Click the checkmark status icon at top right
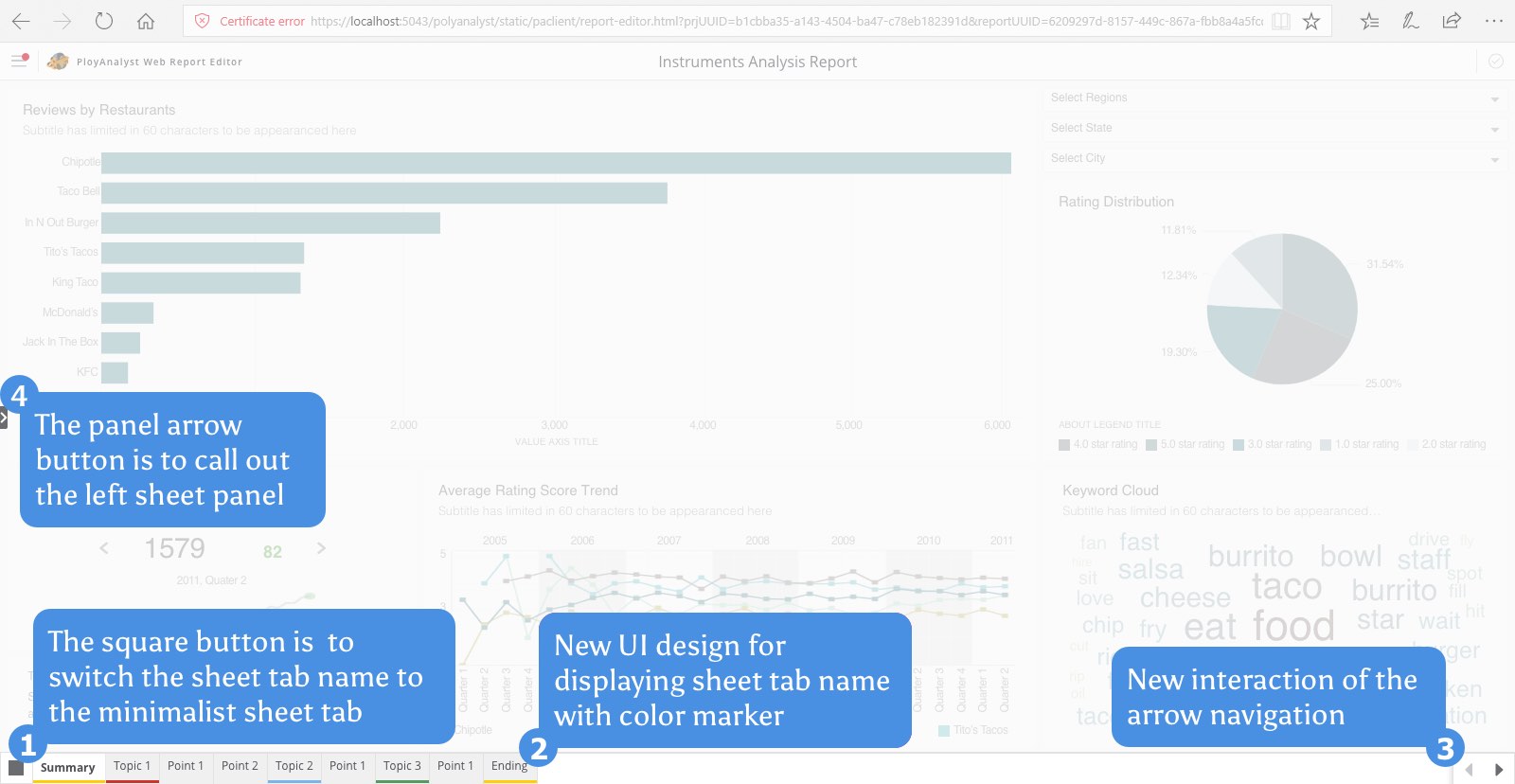 1496,62
